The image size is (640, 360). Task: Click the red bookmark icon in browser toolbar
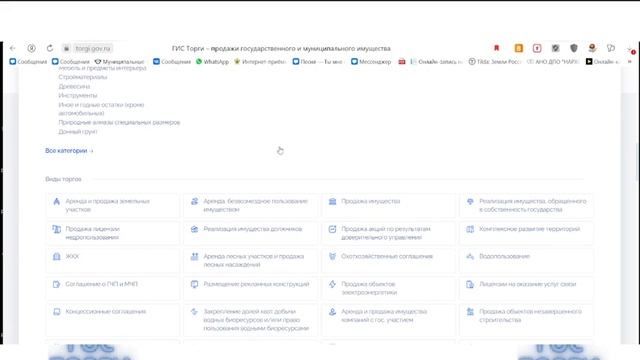497,48
